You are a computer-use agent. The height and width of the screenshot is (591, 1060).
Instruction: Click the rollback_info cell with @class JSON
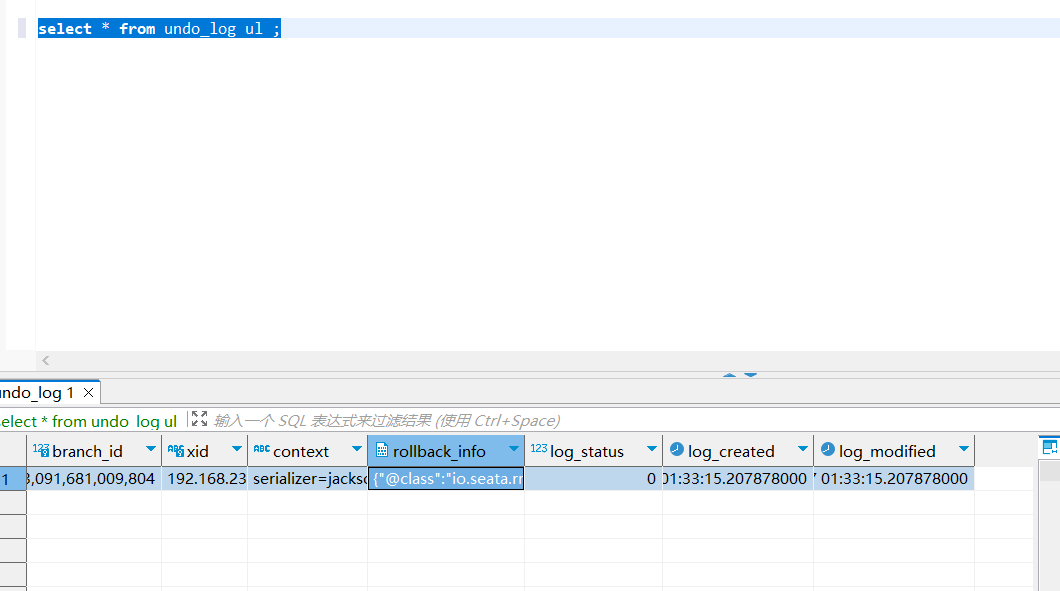point(446,479)
